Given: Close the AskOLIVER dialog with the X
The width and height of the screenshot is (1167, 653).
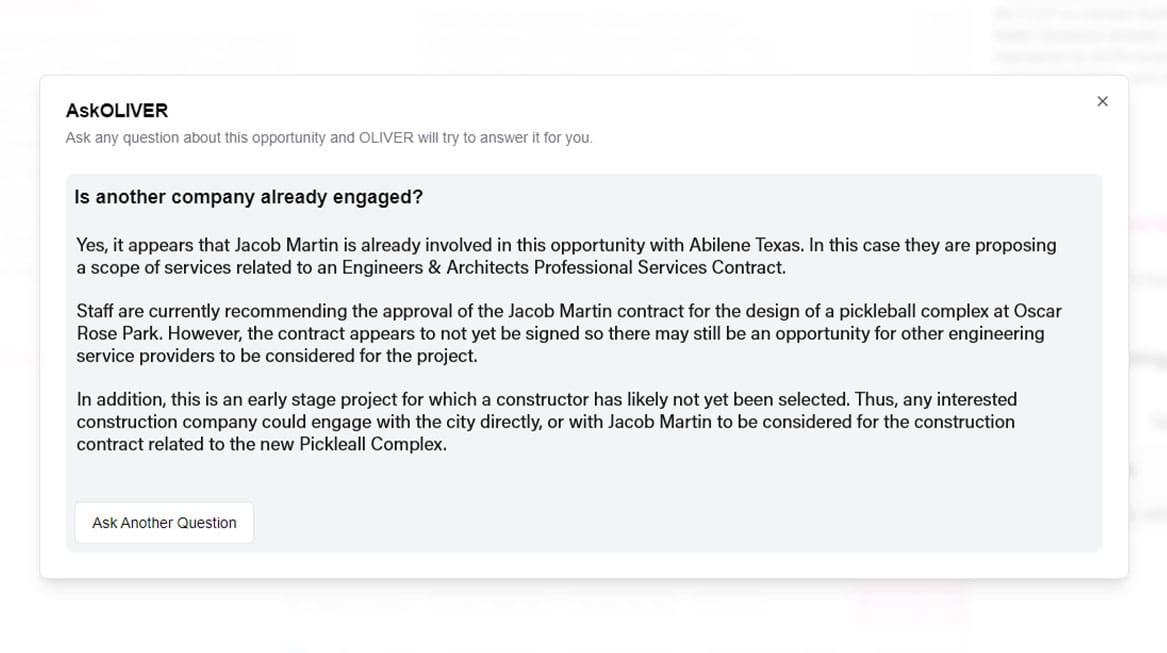Looking at the screenshot, I should [x=1102, y=101].
